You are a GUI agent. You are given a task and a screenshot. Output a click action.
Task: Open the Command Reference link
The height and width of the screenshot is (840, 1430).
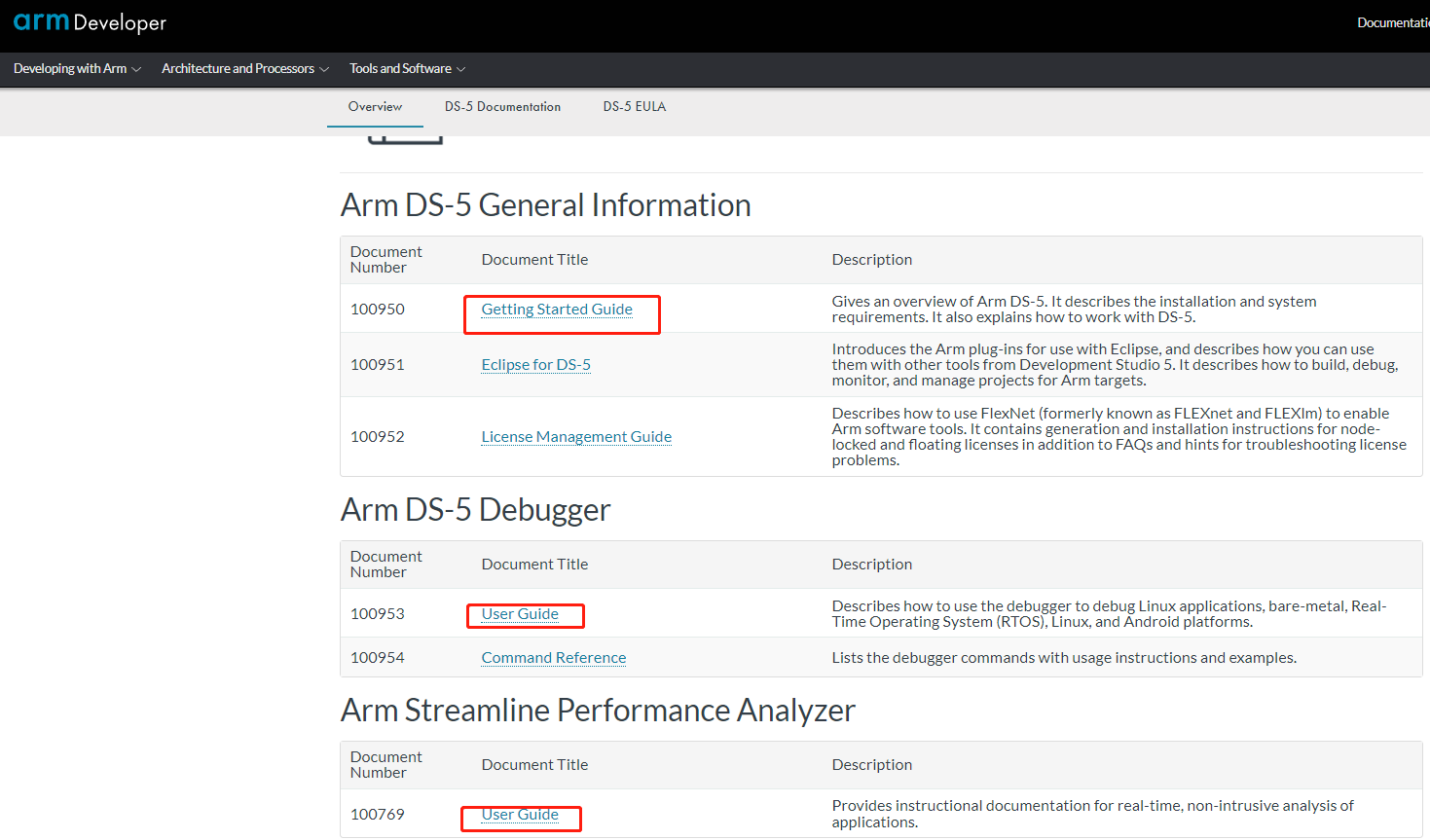click(x=553, y=657)
